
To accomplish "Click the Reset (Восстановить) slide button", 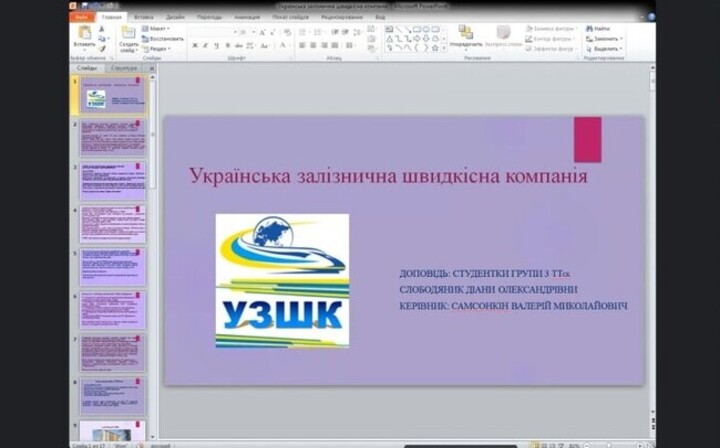I will [163, 39].
